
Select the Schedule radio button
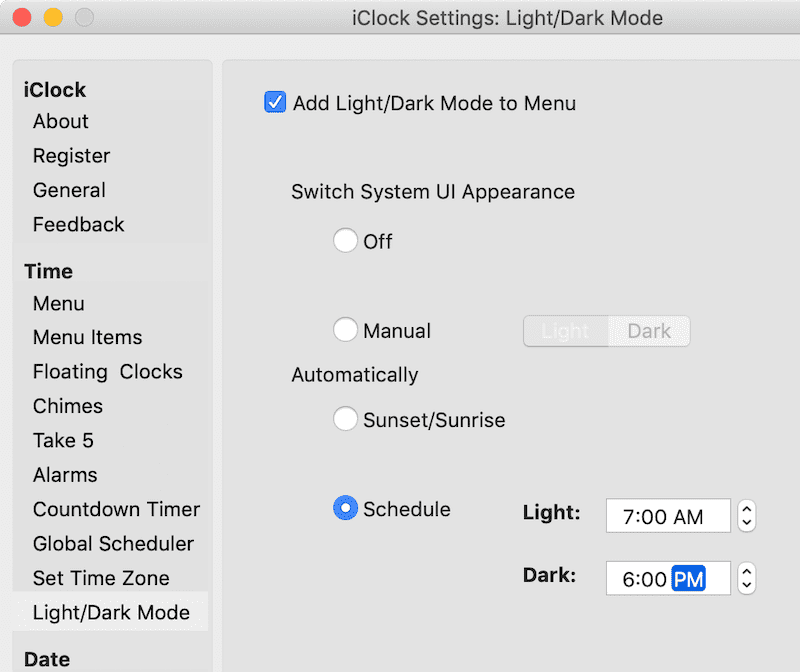pos(345,508)
